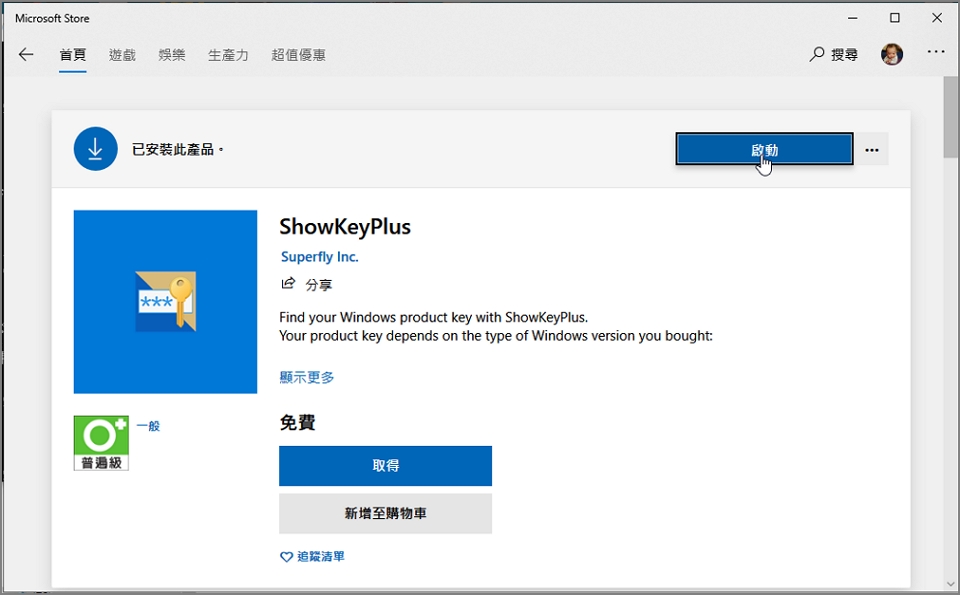Click the ShowKeyPlus app icon thumbnail
This screenshot has height=595, width=960.
165,301
